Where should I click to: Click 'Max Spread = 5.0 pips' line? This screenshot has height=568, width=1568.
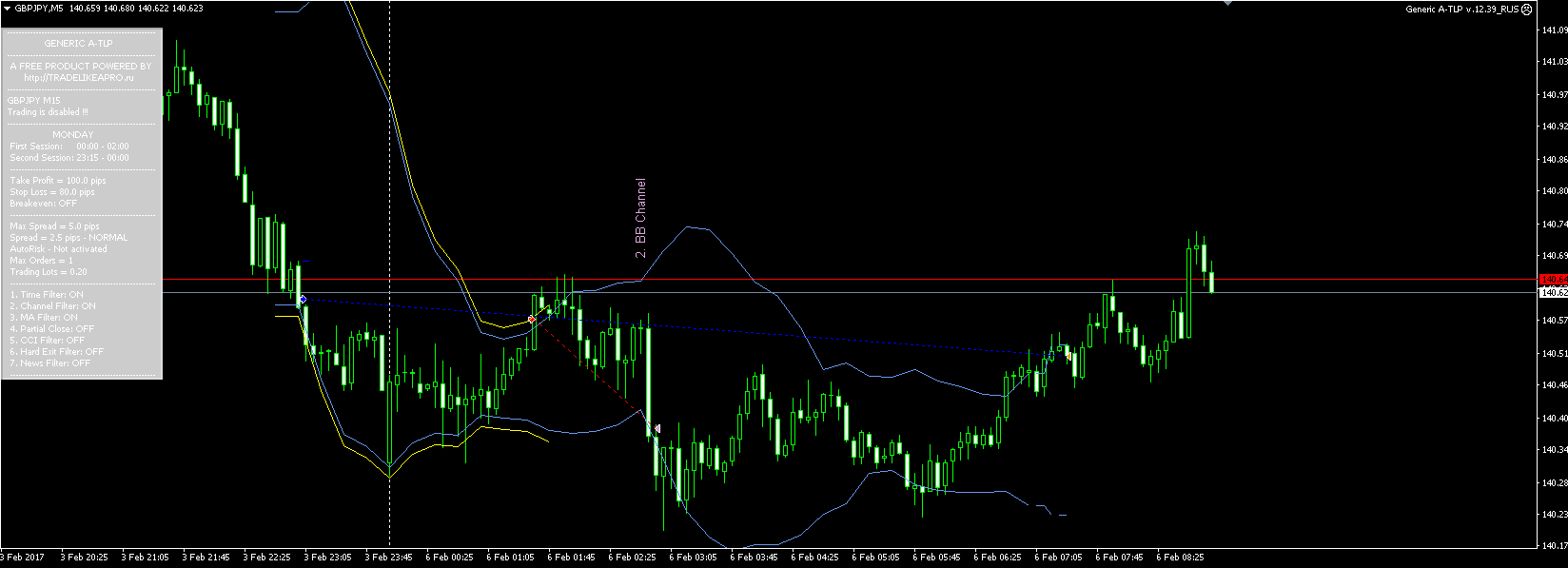tap(54, 225)
